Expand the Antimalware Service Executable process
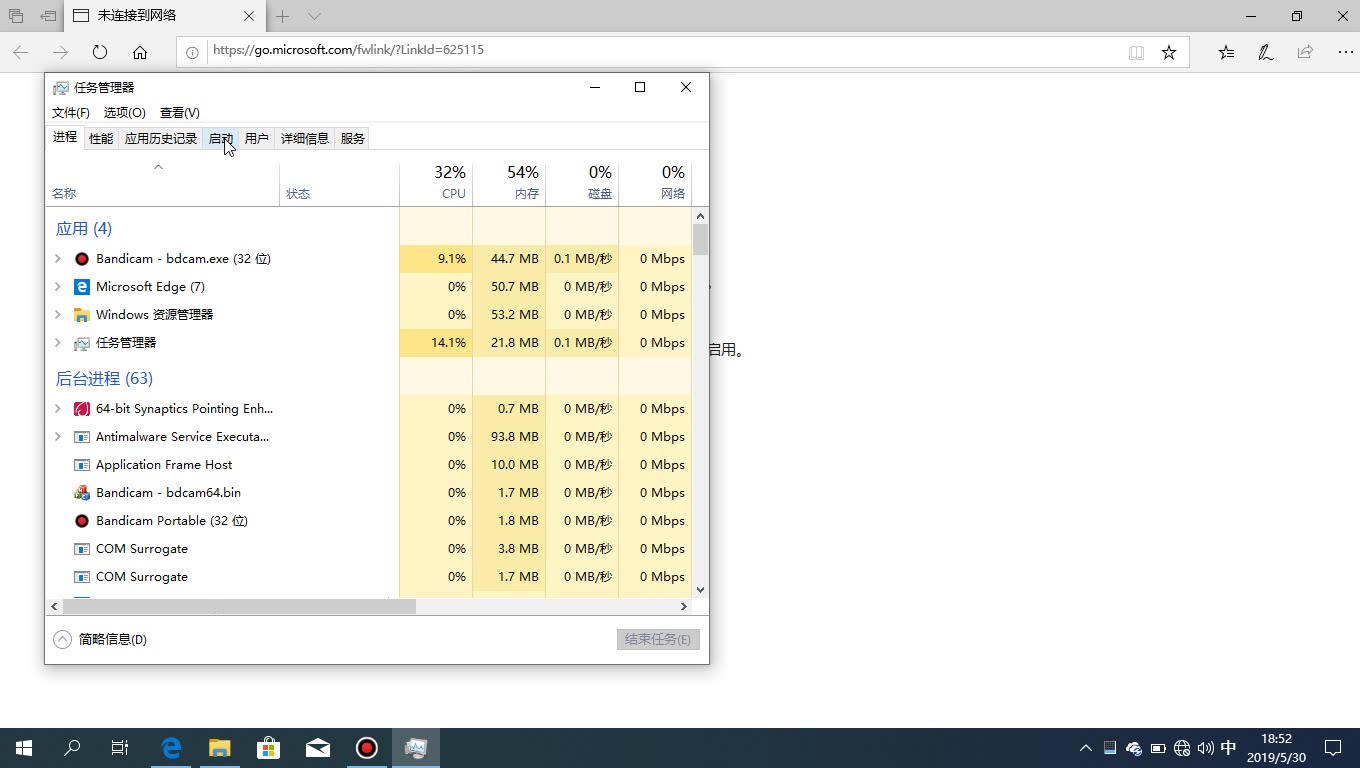 (x=57, y=437)
